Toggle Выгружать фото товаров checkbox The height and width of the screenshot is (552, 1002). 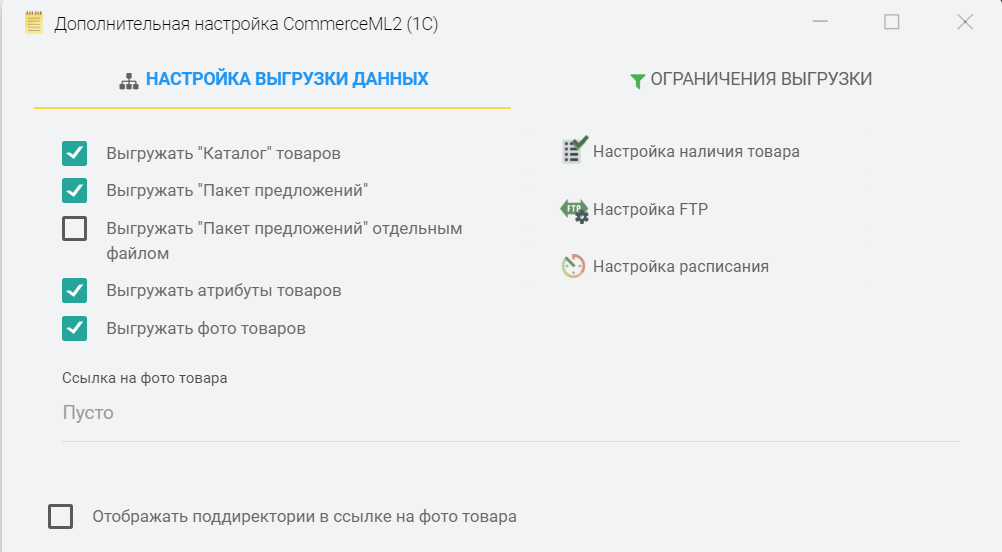75,328
